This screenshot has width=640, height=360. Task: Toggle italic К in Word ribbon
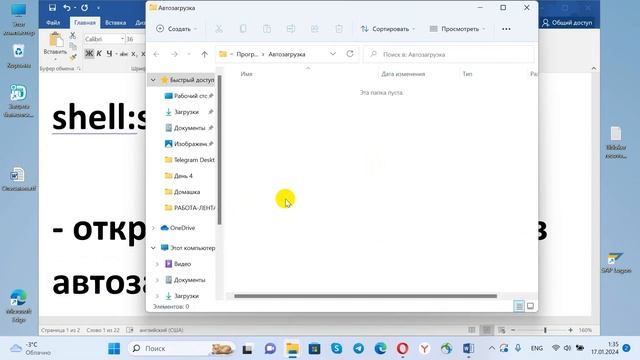click(99, 53)
